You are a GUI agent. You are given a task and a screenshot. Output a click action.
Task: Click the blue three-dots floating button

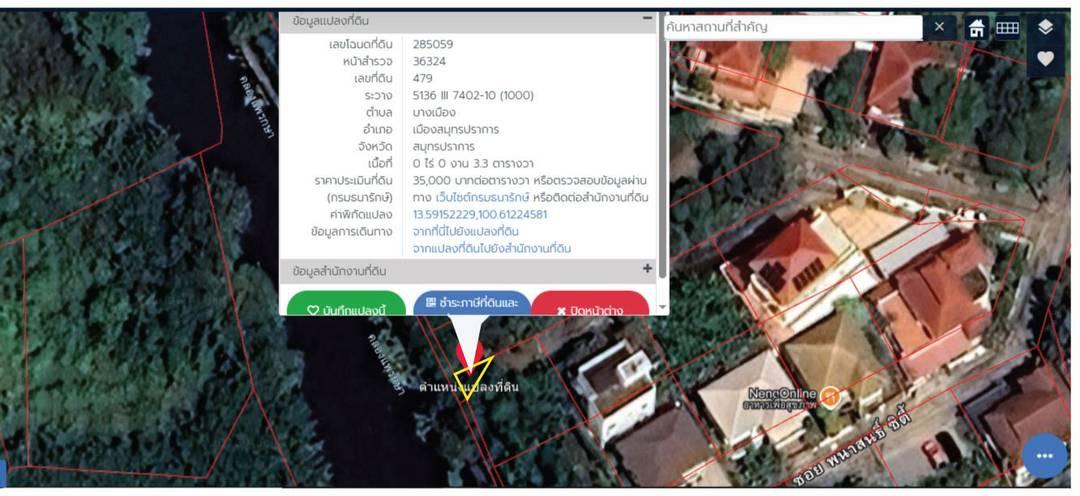pos(1045,456)
